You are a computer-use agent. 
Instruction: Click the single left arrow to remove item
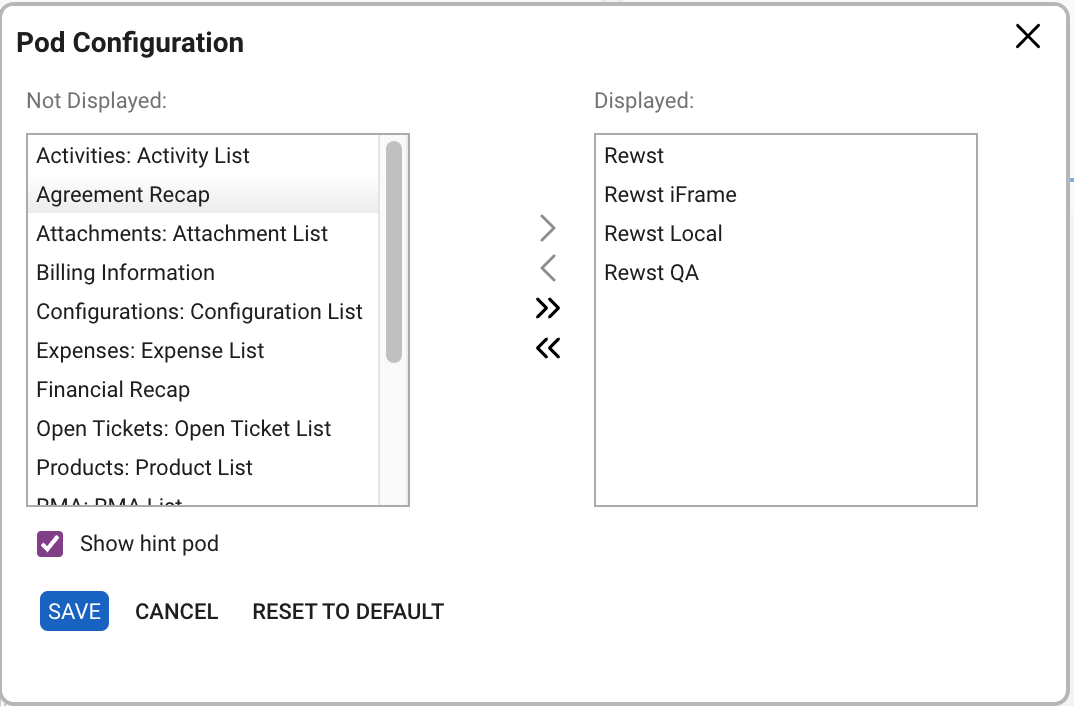point(547,268)
